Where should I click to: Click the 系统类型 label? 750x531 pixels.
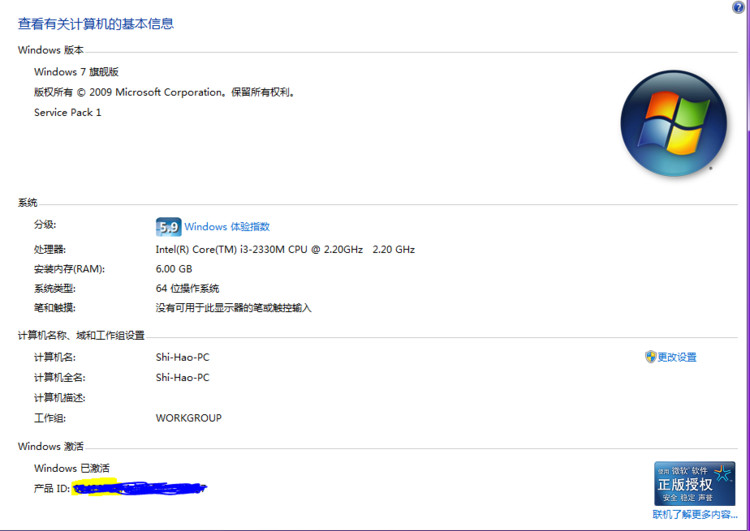pyautogui.click(x=55, y=289)
